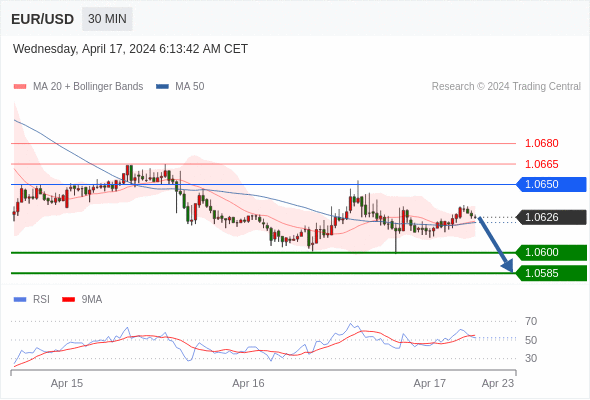
Task: Toggle the MA 50 legend entry
Action: point(180,87)
